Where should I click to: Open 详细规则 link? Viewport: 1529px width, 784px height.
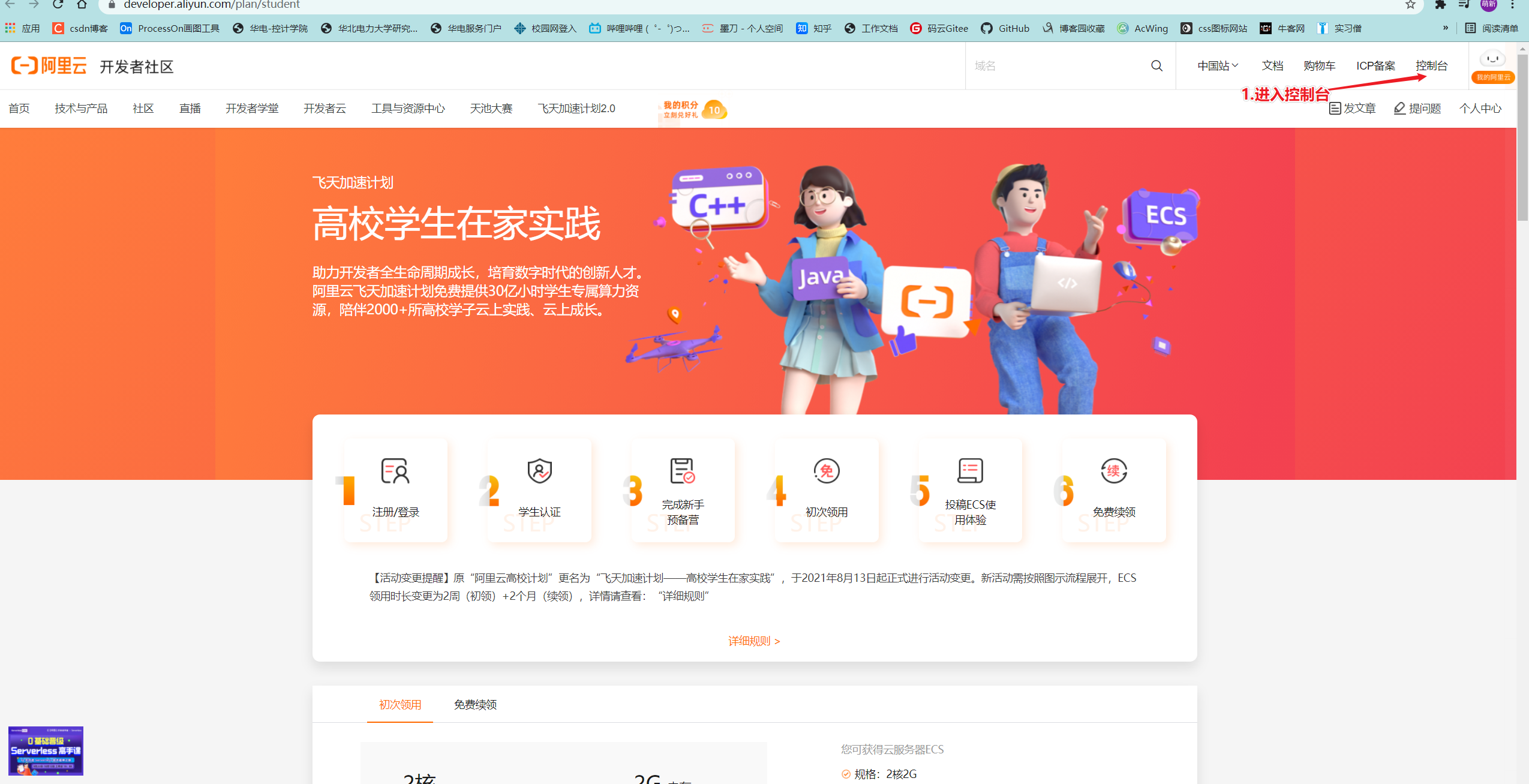pos(752,641)
